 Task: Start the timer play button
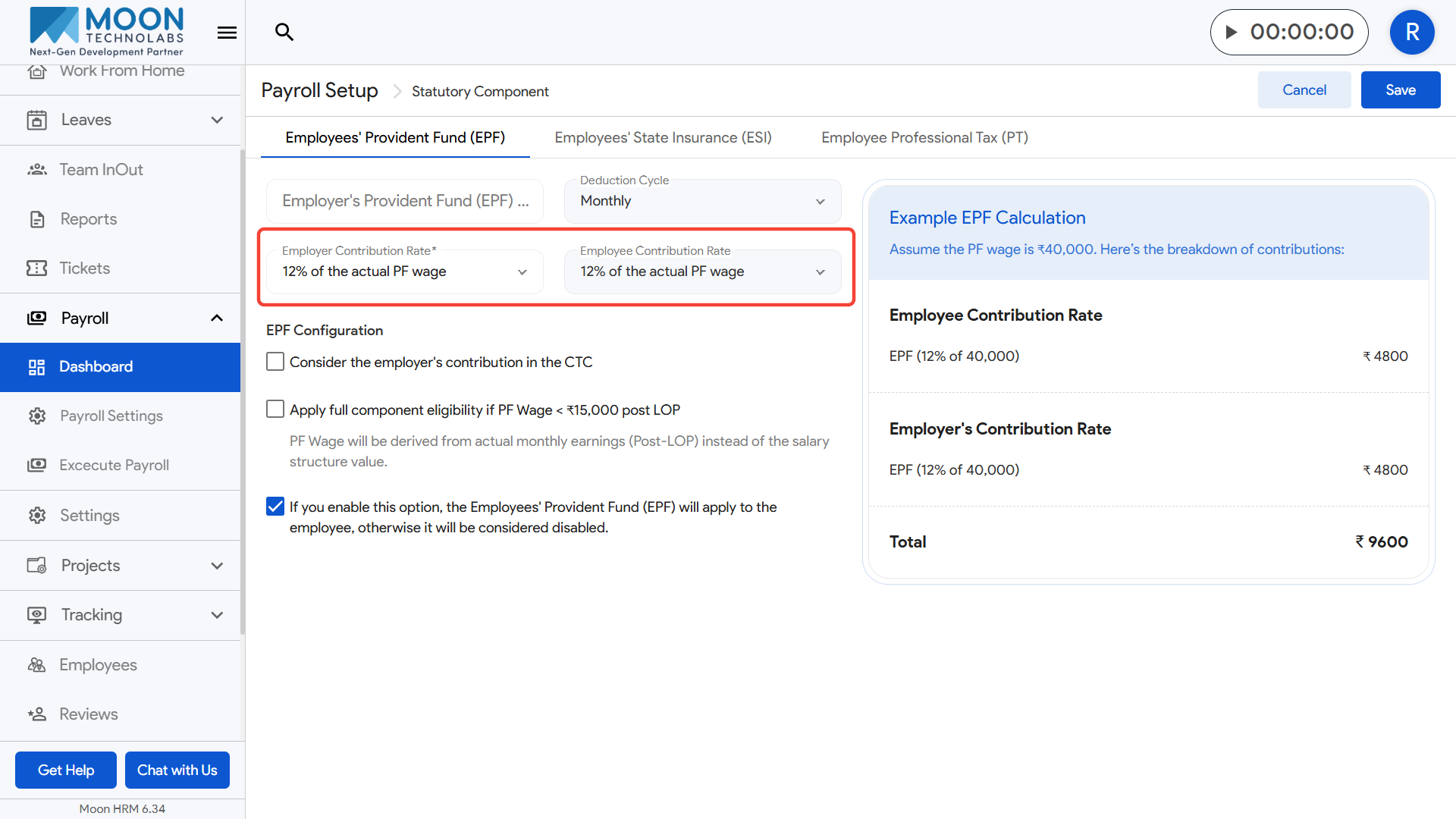click(x=1232, y=32)
